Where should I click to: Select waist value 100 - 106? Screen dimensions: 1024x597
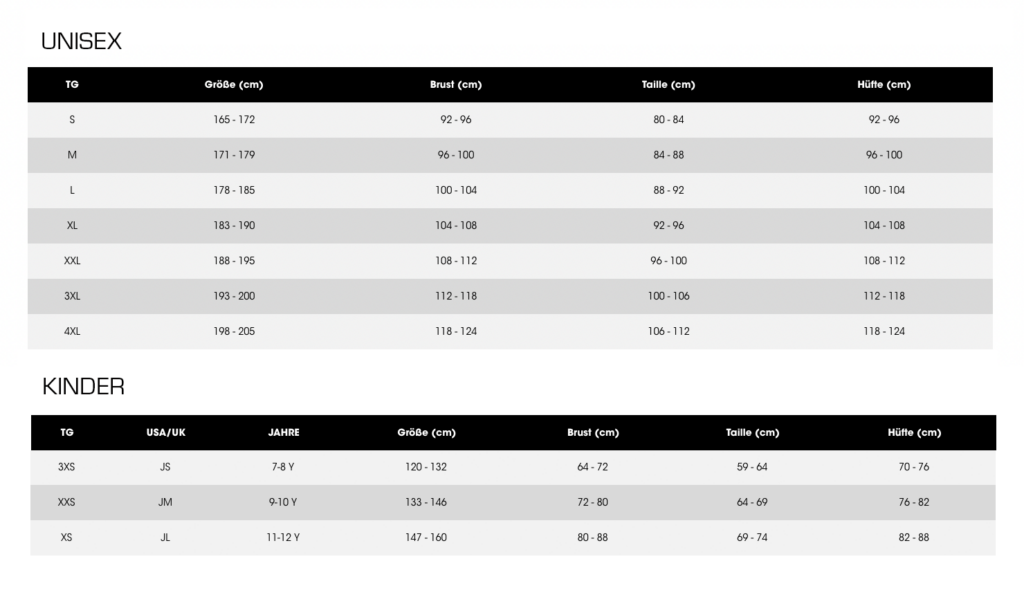668,296
